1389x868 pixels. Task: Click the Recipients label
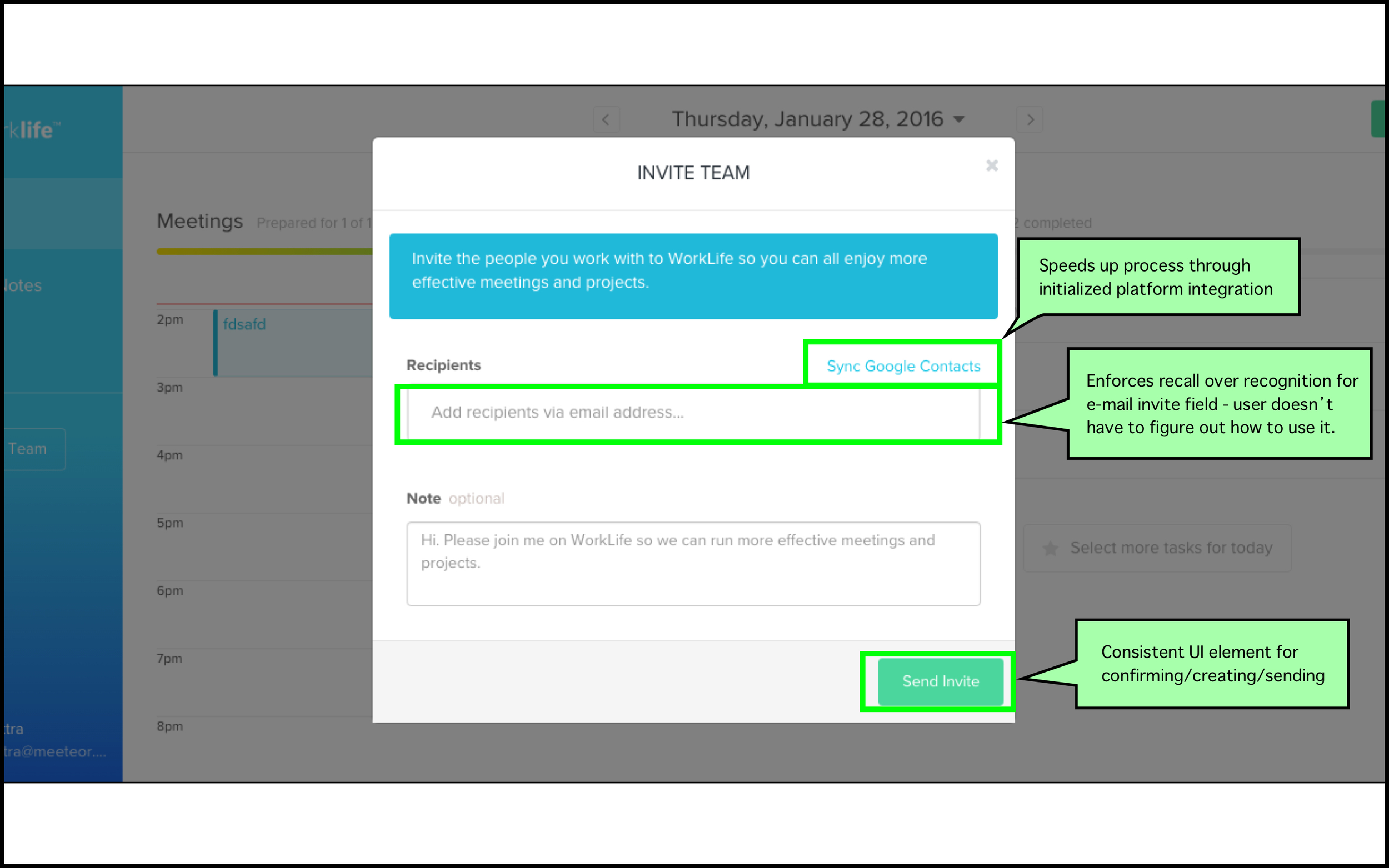(443, 365)
